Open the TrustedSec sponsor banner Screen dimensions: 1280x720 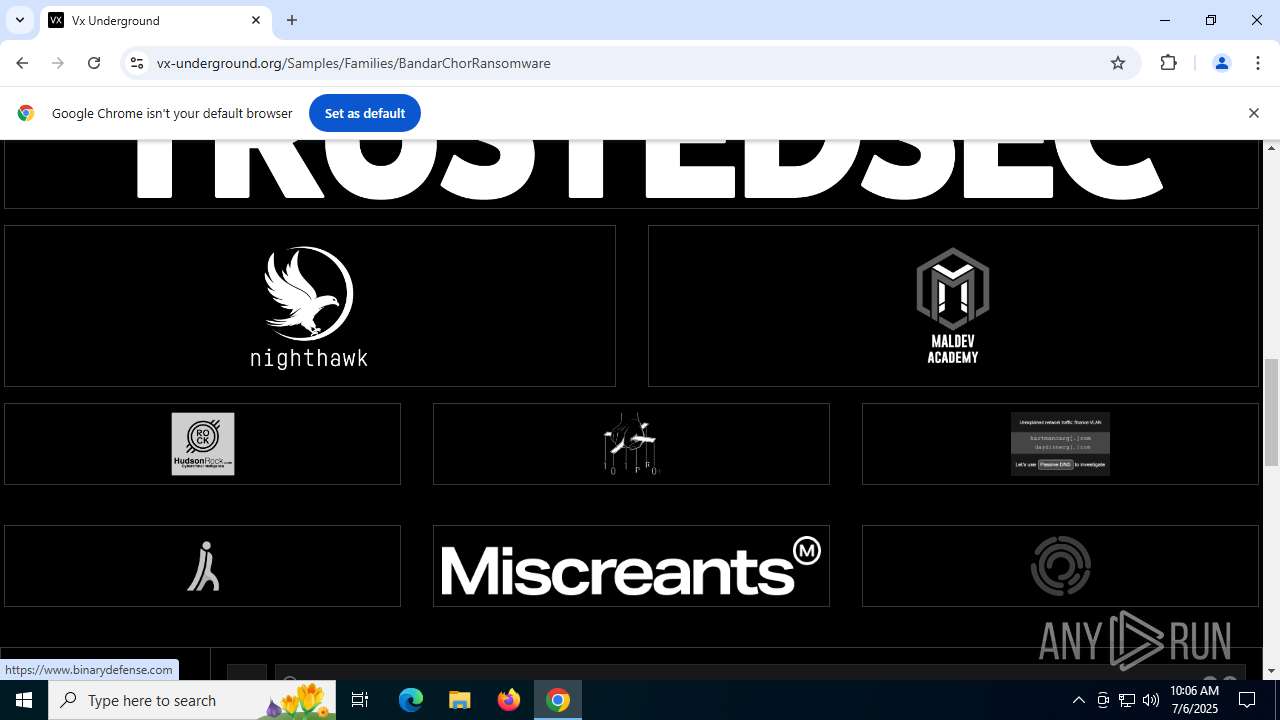[631, 174]
